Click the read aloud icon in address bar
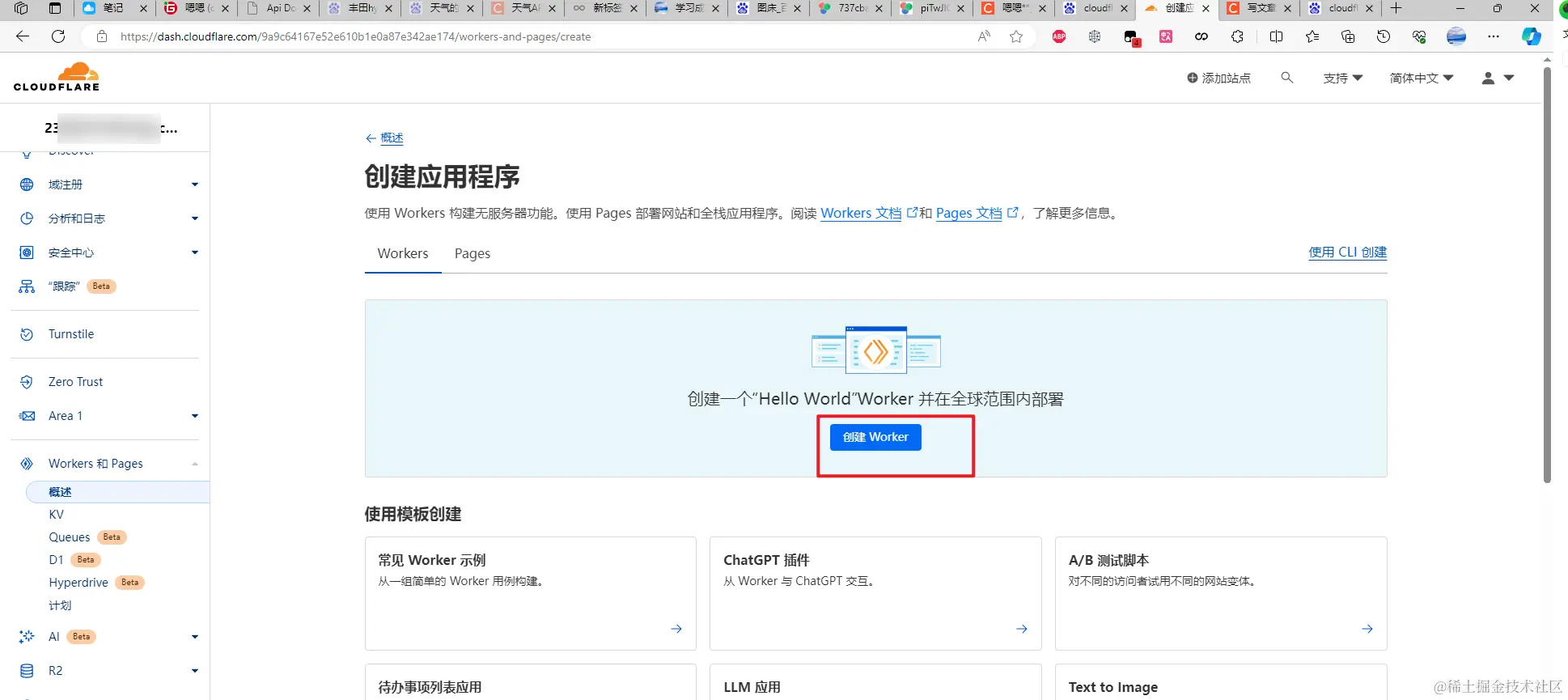 coord(984,36)
